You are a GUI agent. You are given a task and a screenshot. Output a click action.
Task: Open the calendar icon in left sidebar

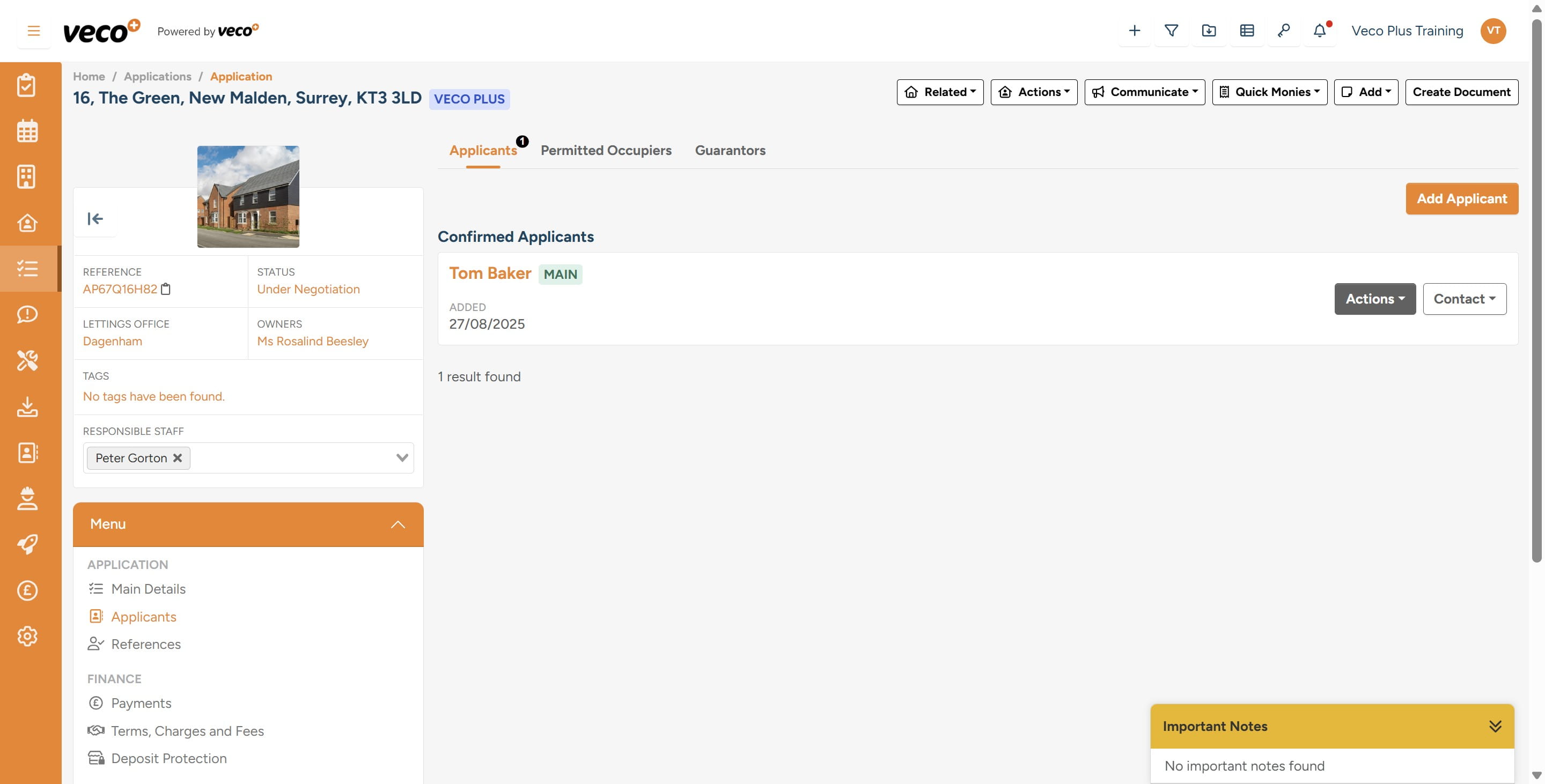tap(27, 131)
